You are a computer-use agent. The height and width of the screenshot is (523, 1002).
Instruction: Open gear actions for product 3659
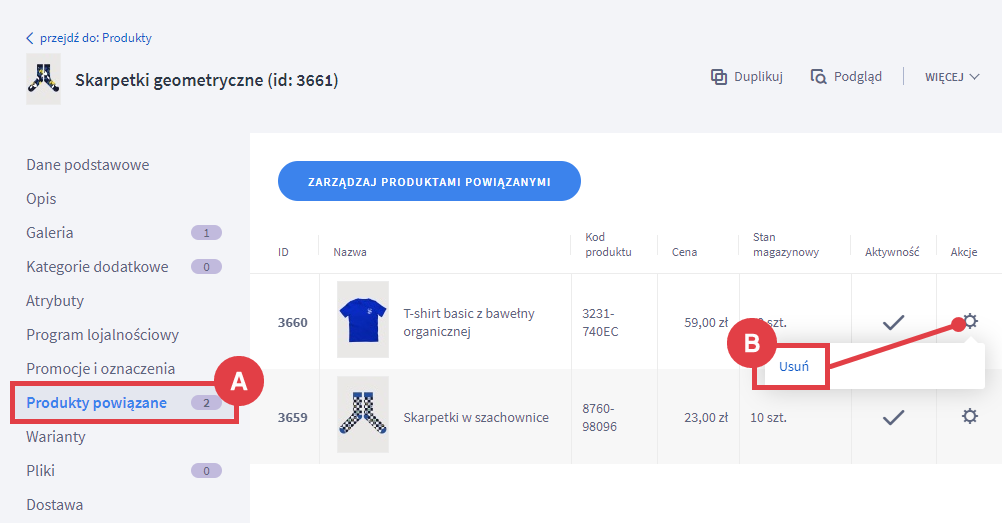coord(969,416)
